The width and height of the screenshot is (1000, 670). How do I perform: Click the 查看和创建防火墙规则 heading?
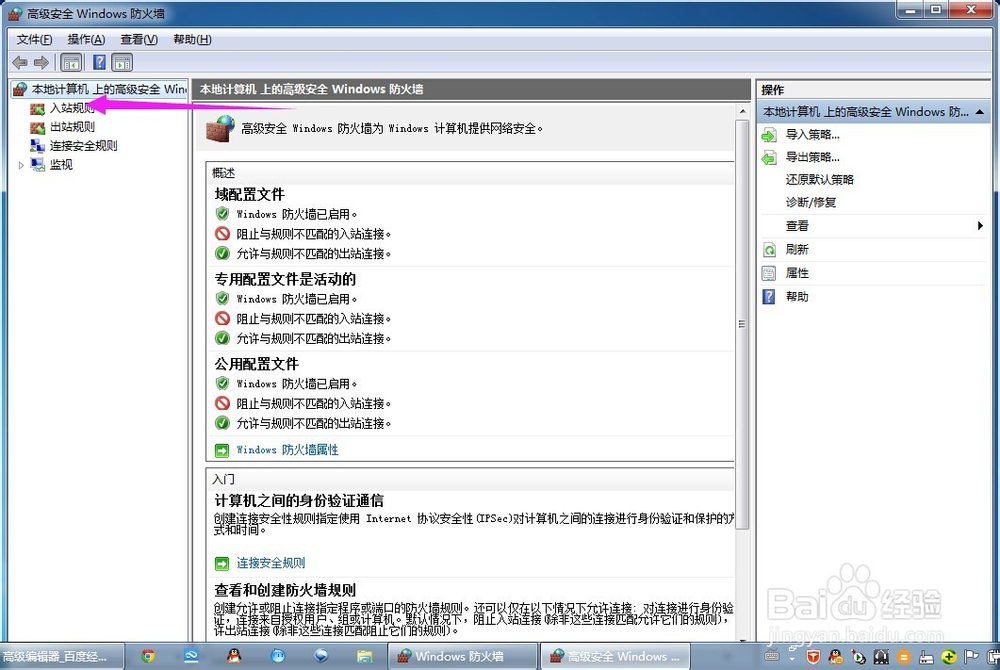(285, 590)
